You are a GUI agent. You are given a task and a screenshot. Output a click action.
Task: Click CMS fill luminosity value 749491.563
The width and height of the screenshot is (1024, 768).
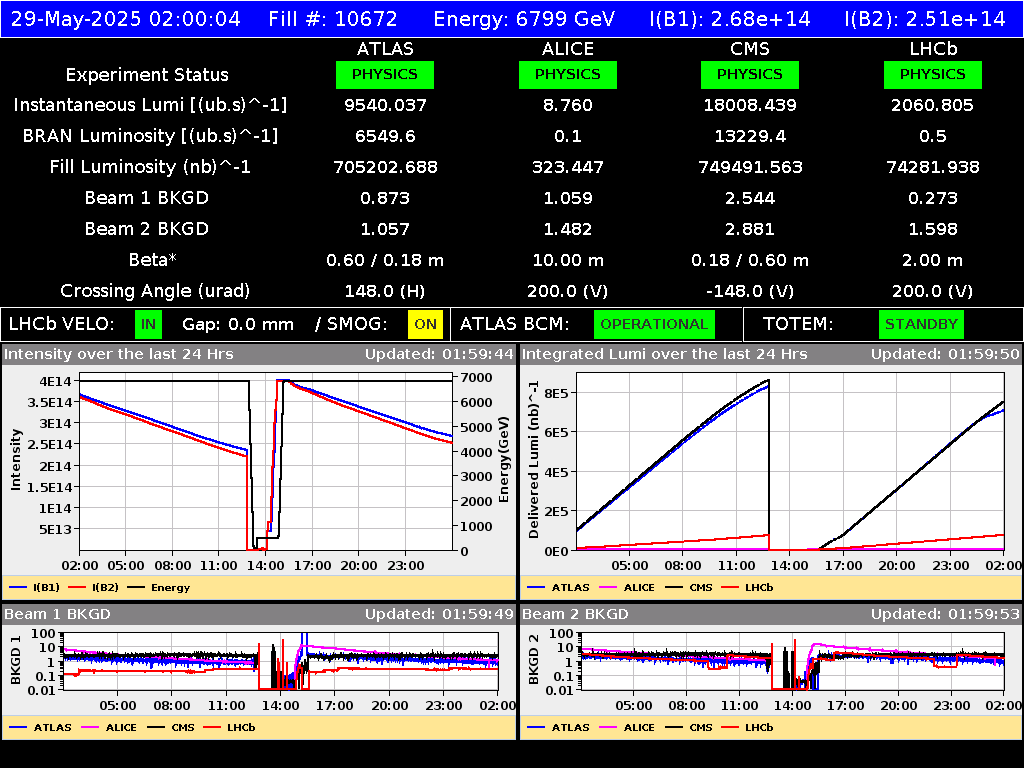[750, 167]
